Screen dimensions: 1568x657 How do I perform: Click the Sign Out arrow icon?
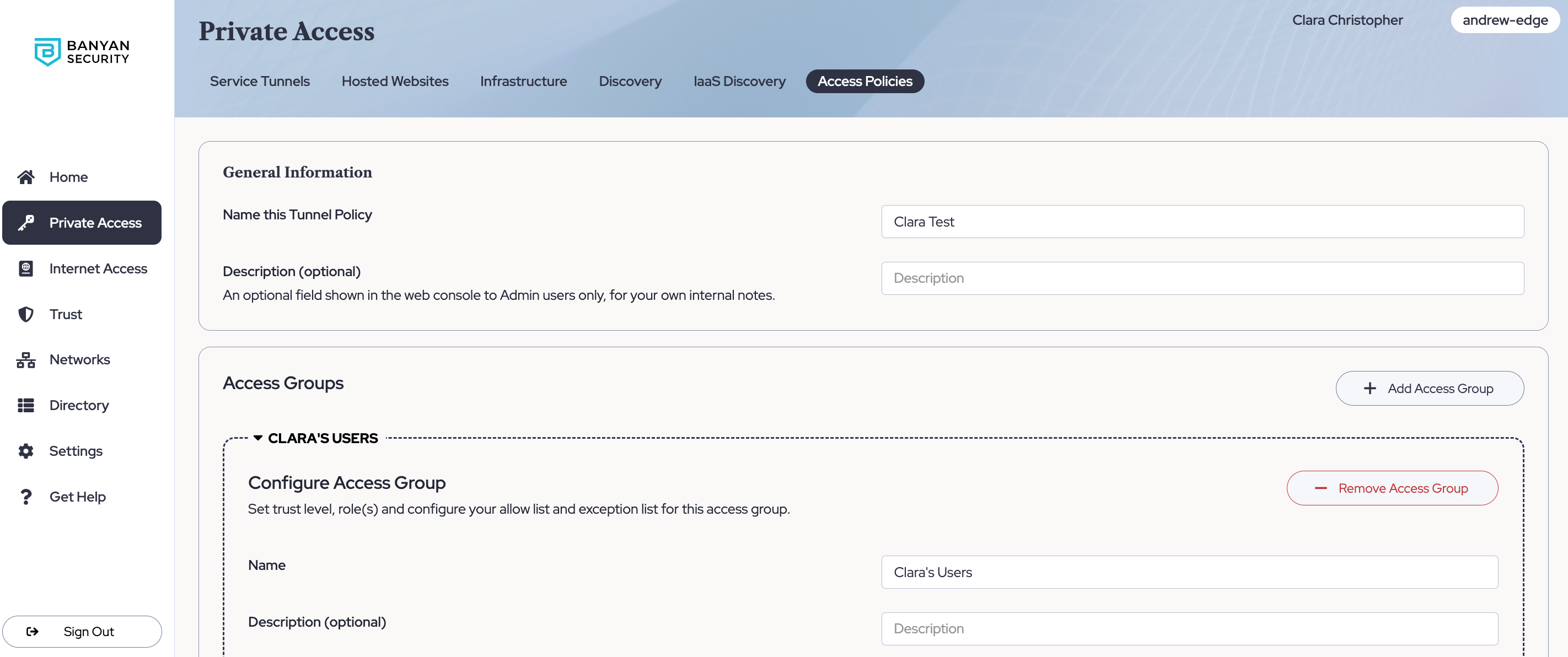point(33,632)
